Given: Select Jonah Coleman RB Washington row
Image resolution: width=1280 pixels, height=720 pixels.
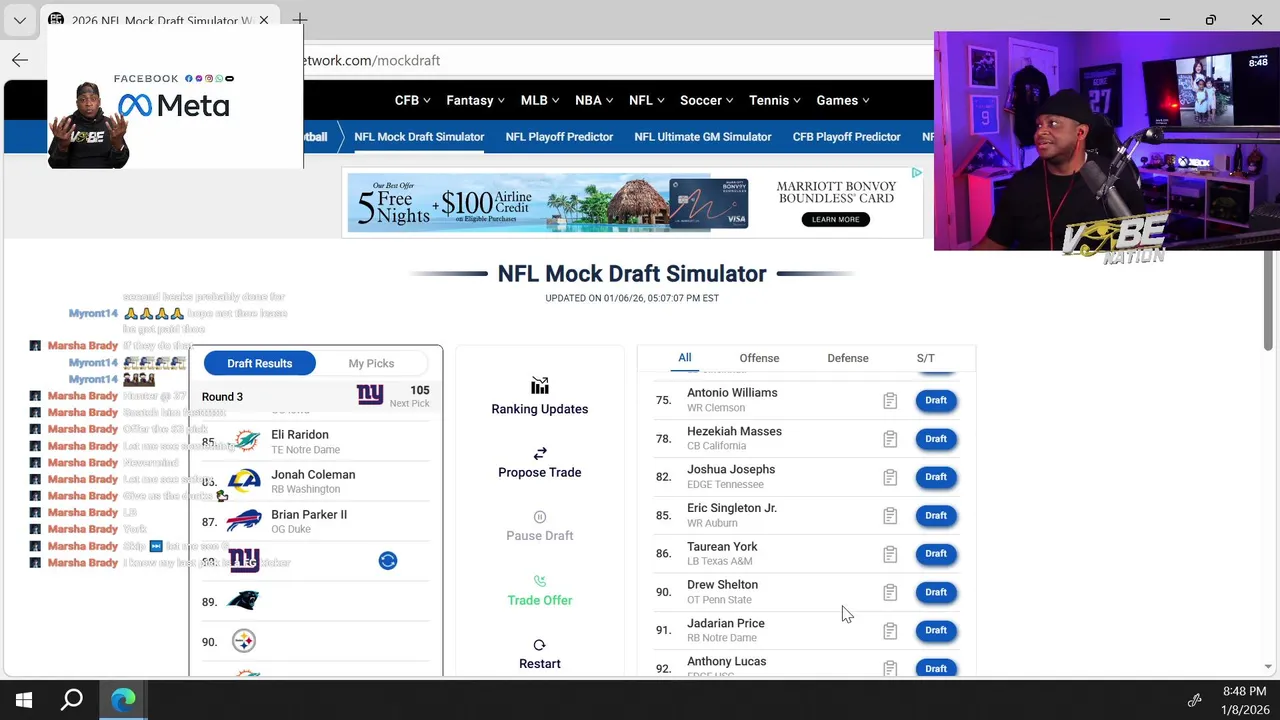Looking at the screenshot, I should pos(316,481).
